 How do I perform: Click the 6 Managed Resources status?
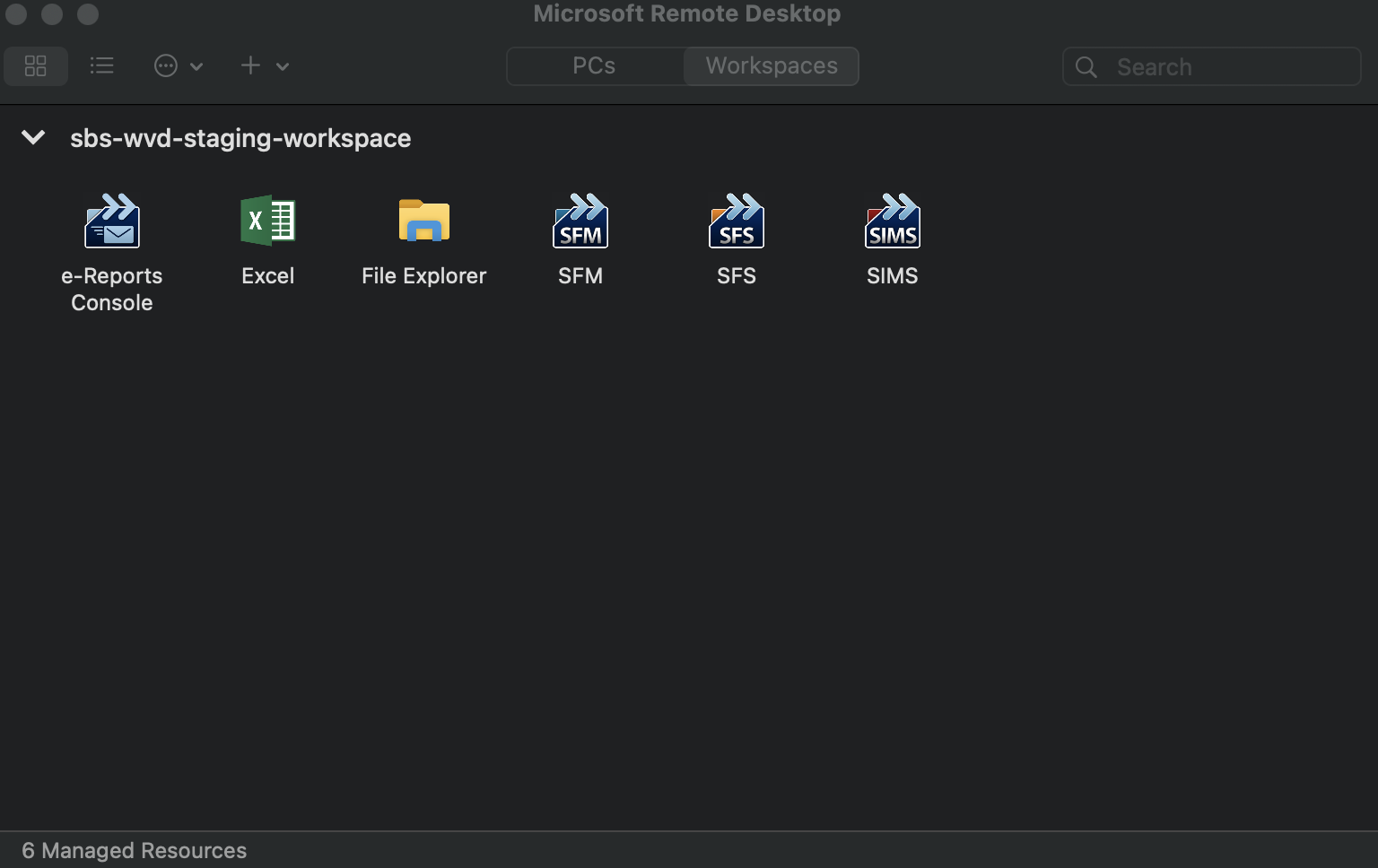[135, 850]
